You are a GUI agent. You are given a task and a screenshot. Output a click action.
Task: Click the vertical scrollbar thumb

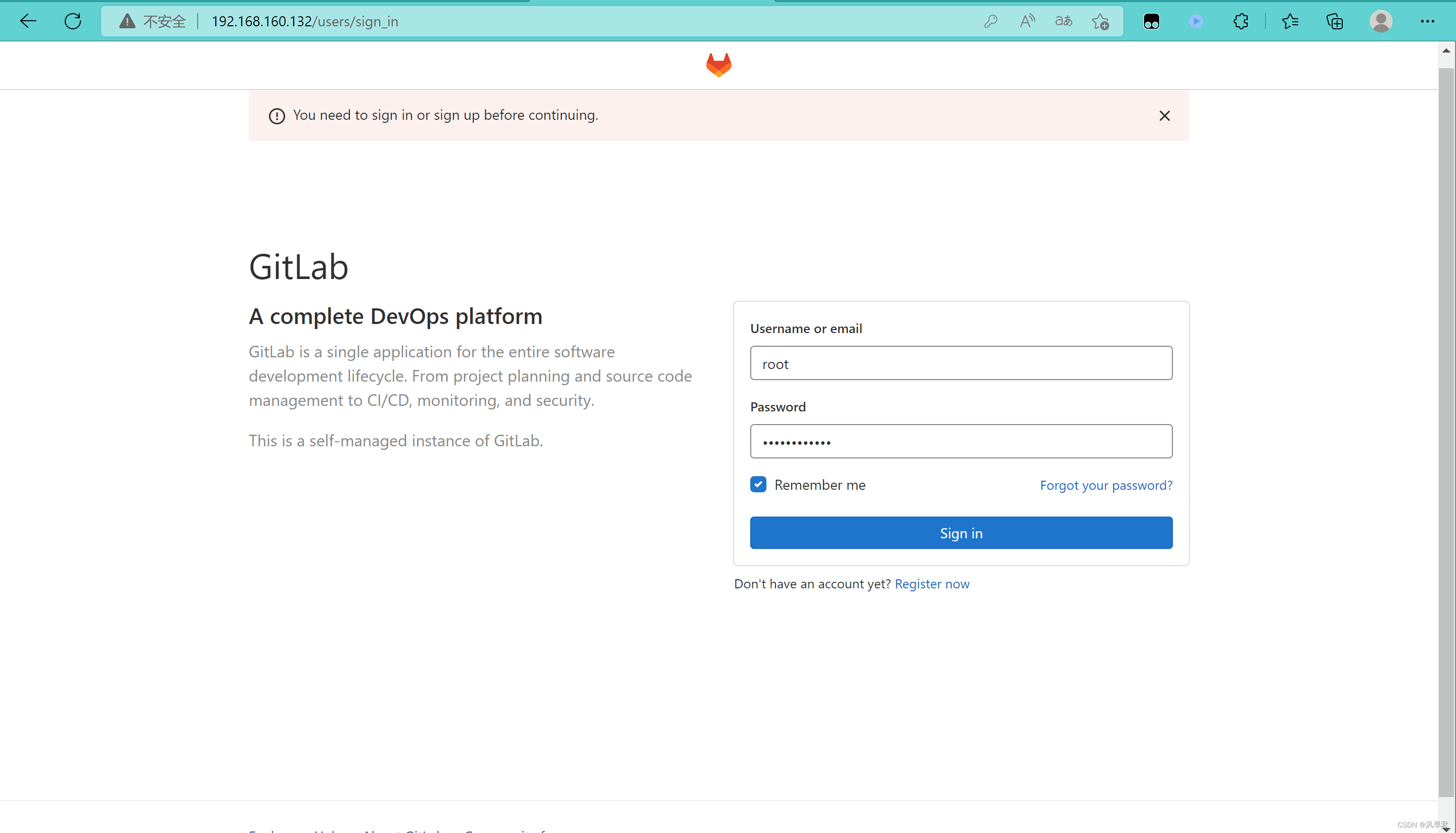pos(1446,432)
